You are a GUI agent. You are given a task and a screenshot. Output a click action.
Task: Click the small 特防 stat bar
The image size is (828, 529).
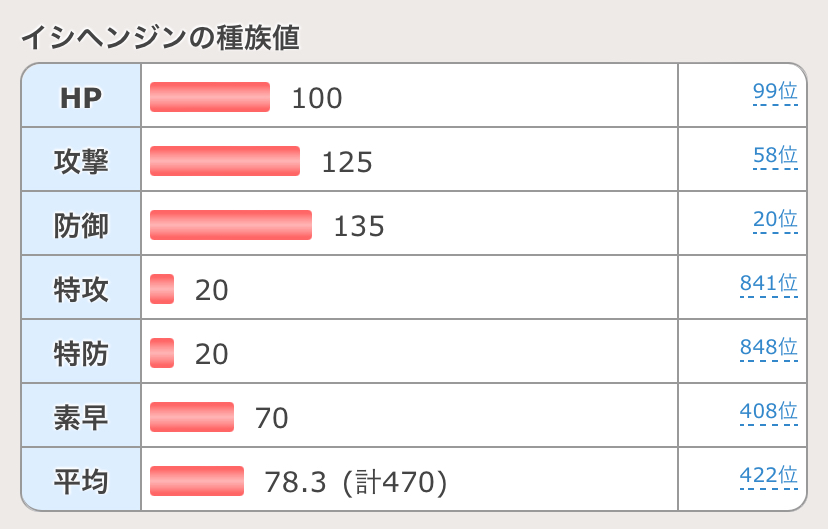tap(162, 353)
